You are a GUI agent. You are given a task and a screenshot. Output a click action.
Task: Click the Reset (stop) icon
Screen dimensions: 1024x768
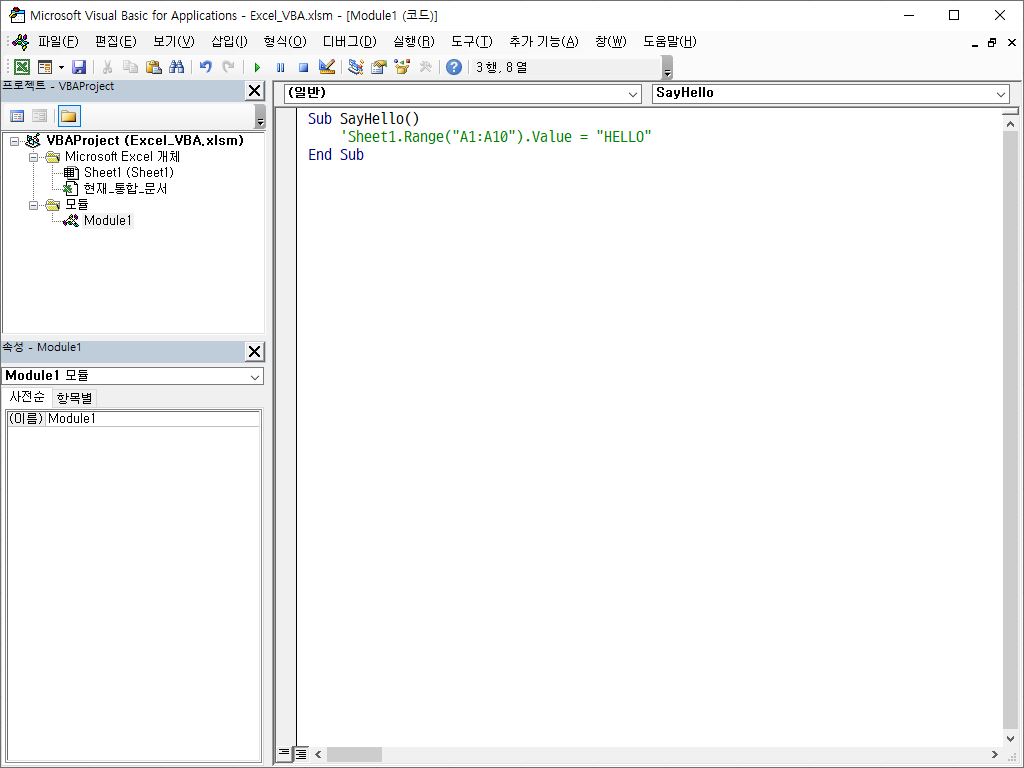303,67
